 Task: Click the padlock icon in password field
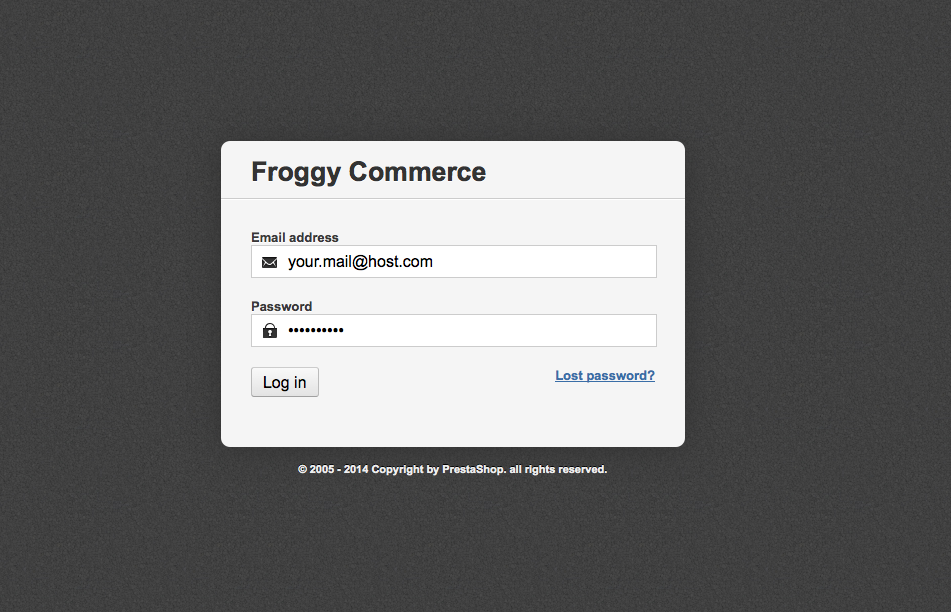(x=270, y=331)
